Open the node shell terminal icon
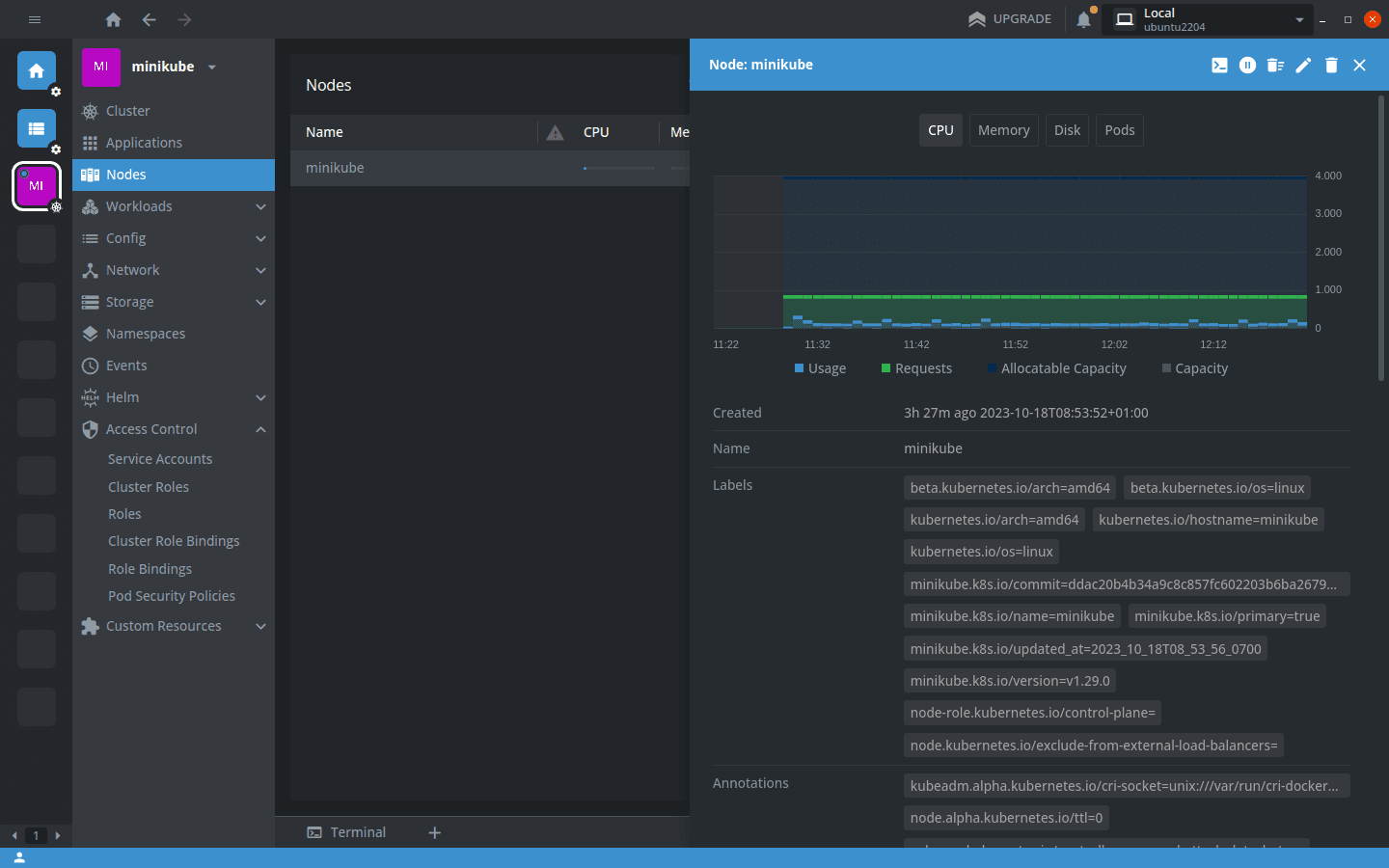 coord(1219,65)
